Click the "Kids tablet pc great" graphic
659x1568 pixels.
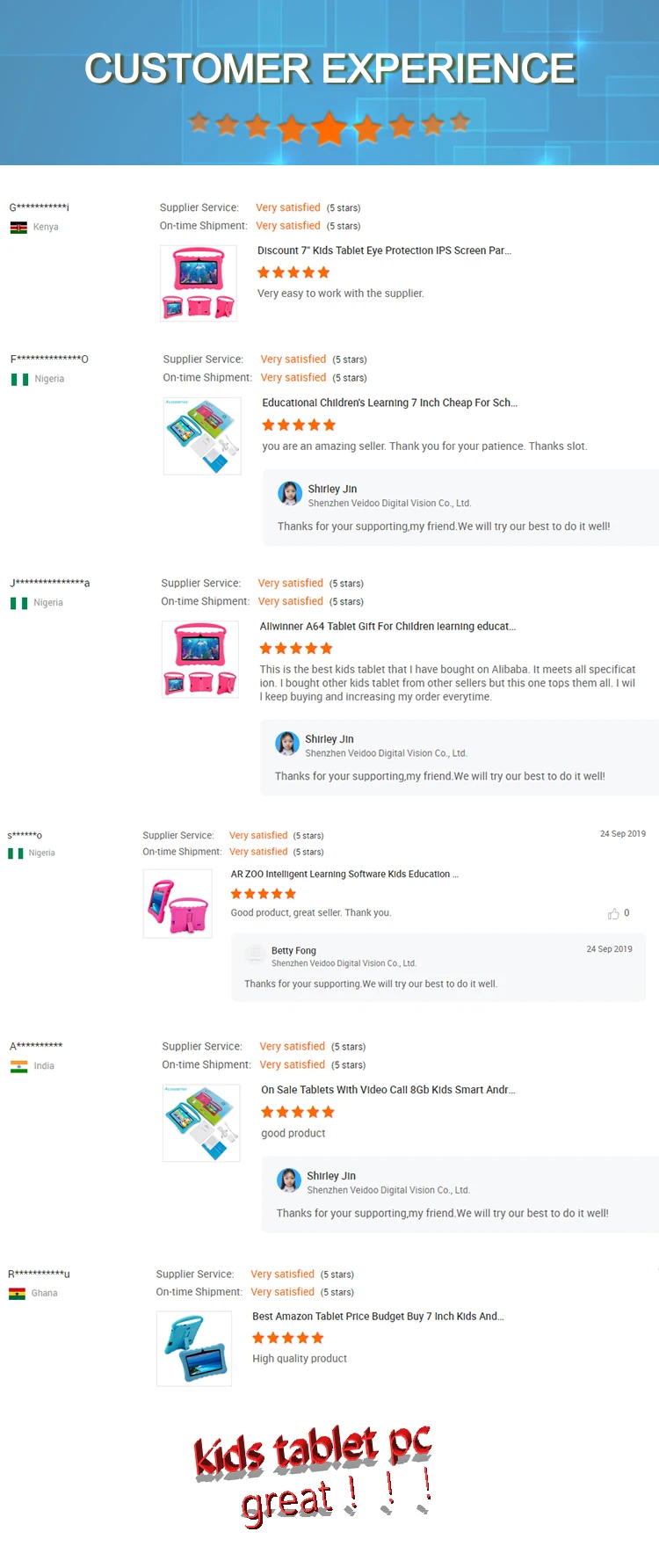(x=312, y=1474)
